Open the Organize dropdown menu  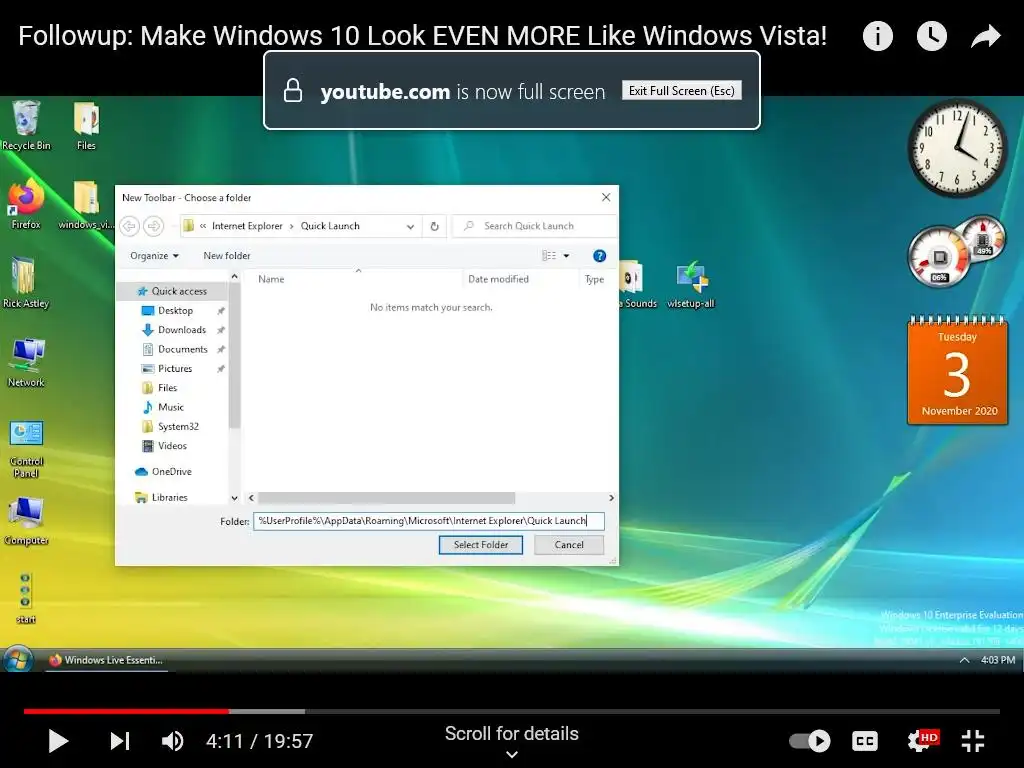coord(154,256)
